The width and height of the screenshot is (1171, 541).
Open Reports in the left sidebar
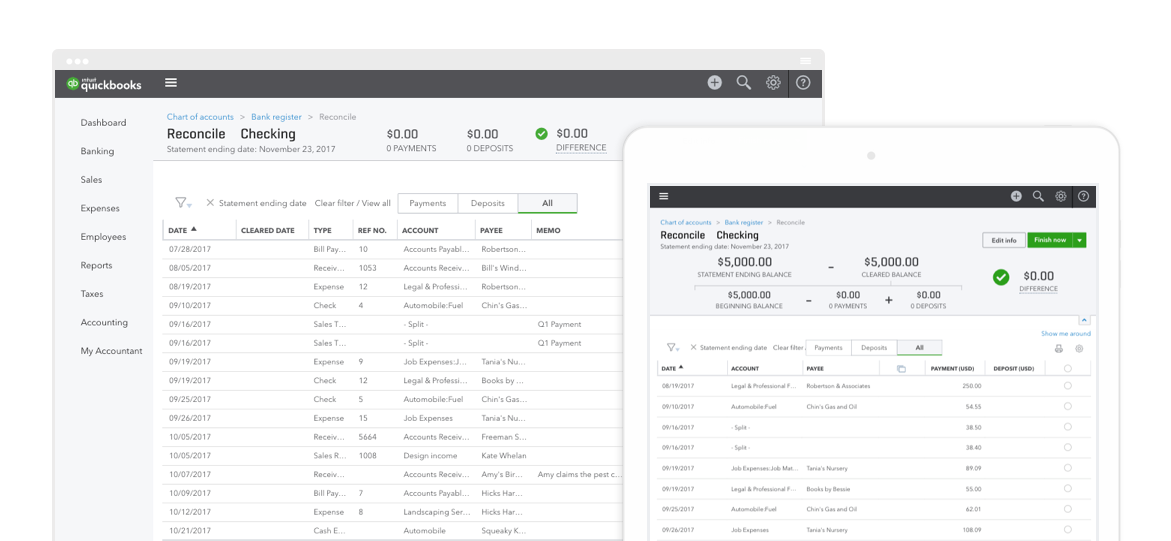(96, 265)
